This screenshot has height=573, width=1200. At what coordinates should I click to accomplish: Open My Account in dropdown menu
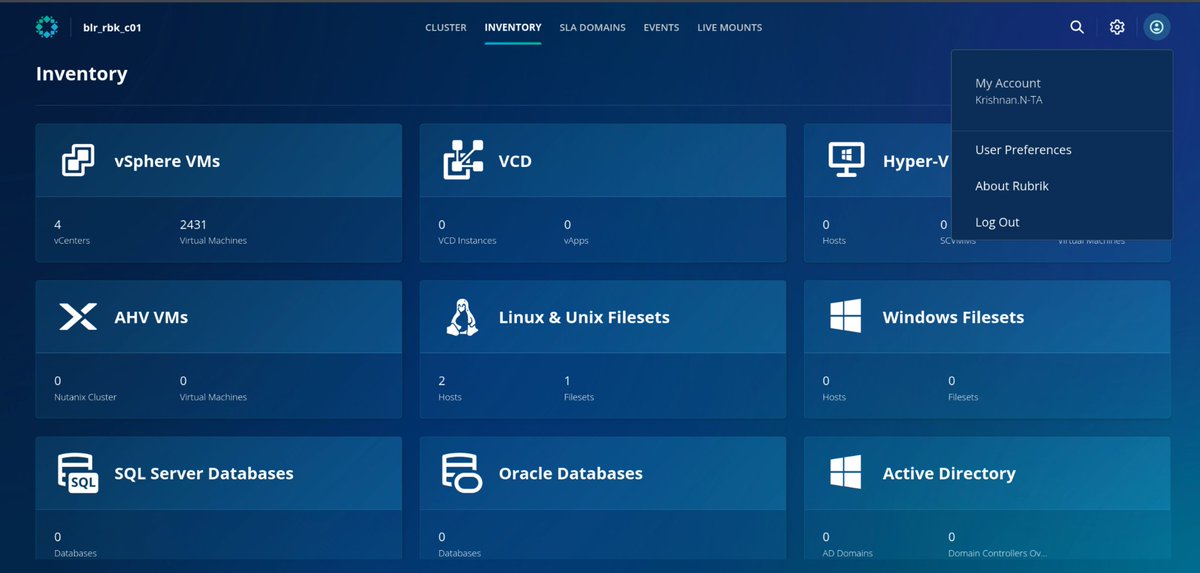click(x=1008, y=83)
